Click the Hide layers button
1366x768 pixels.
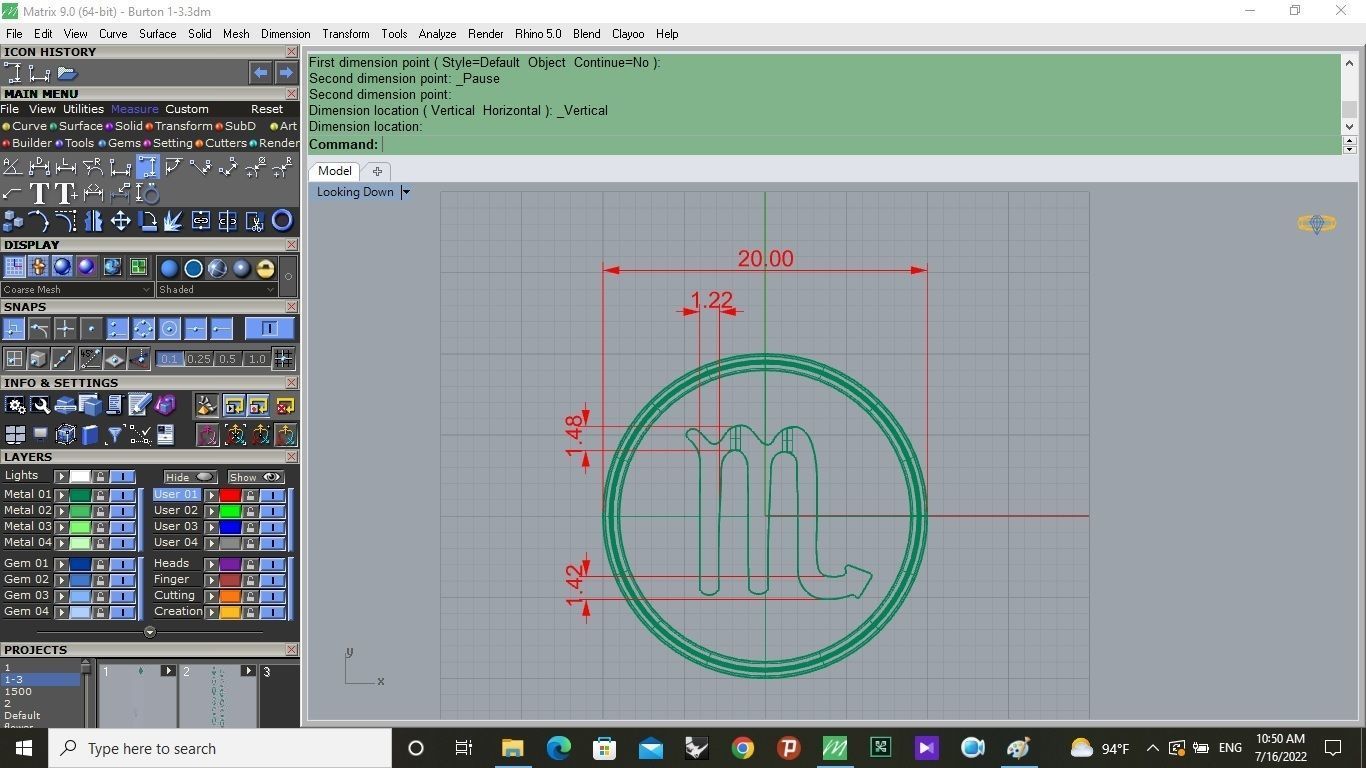tap(190, 477)
